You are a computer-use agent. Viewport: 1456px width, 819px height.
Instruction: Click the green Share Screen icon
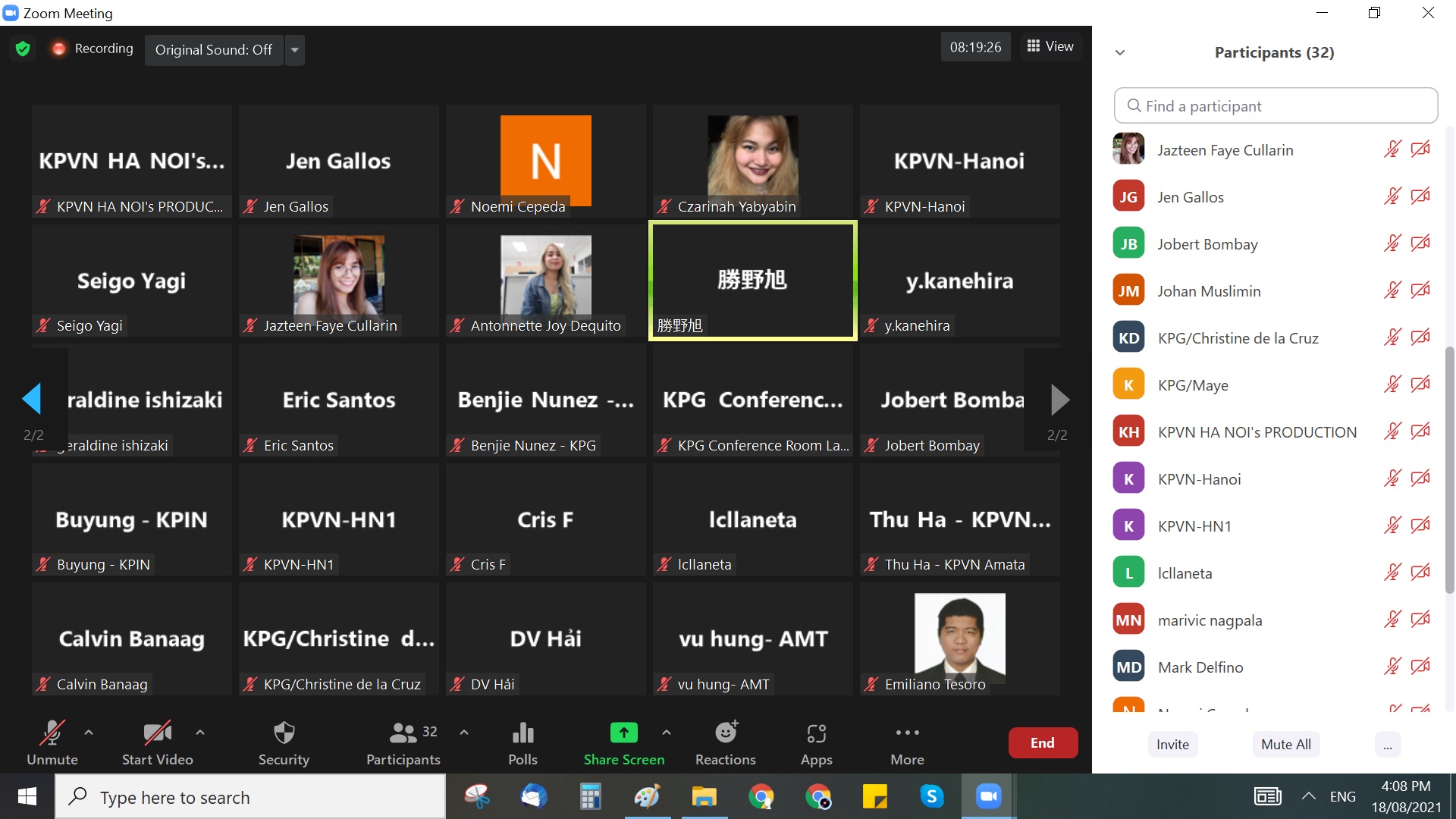[x=623, y=733]
